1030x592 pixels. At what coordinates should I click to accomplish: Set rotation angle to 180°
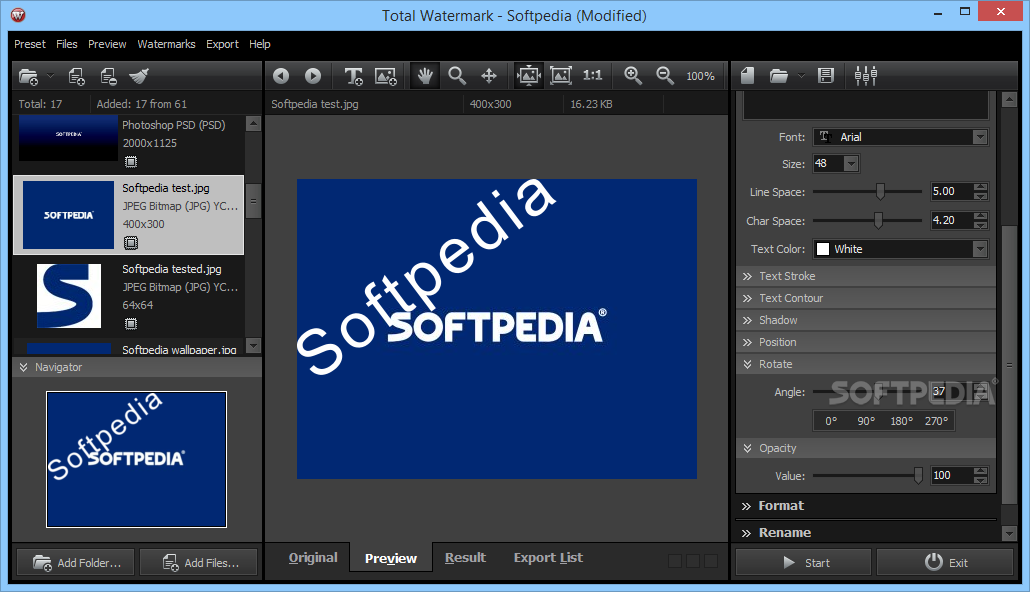901,421
